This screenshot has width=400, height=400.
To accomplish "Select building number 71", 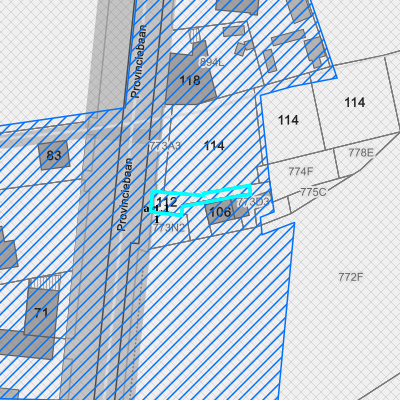I will 41,313.
